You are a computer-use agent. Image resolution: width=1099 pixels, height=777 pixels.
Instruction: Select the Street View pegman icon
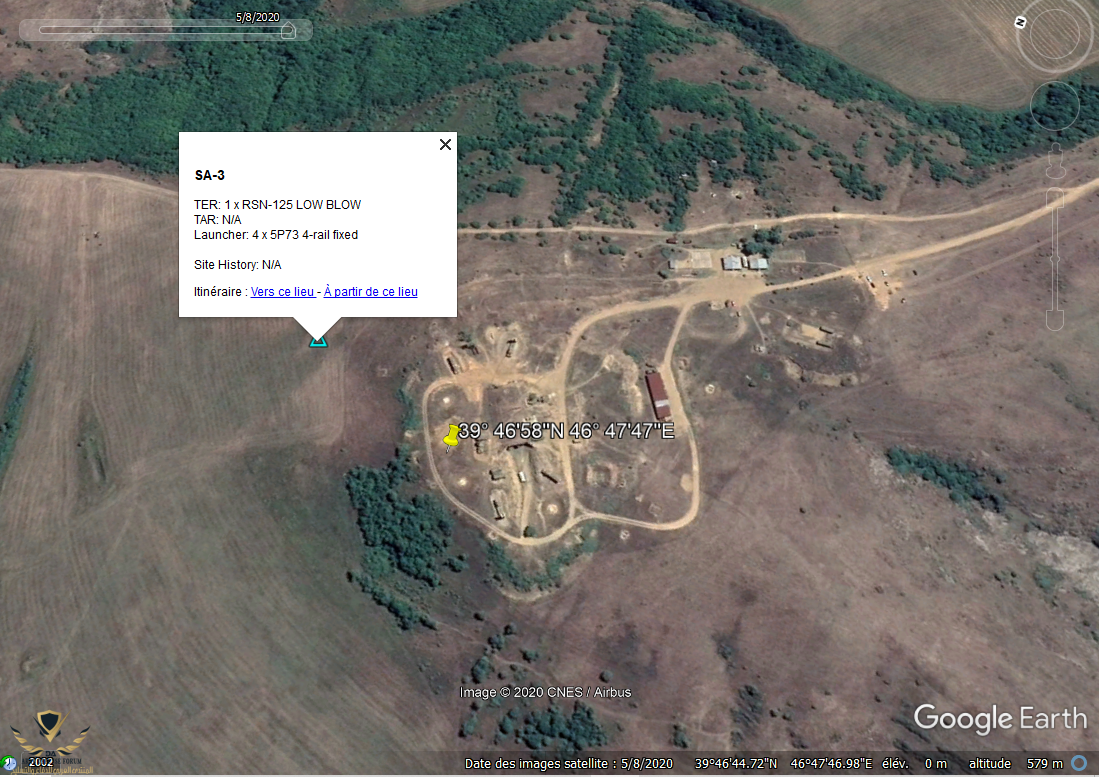coord(1055,158)
